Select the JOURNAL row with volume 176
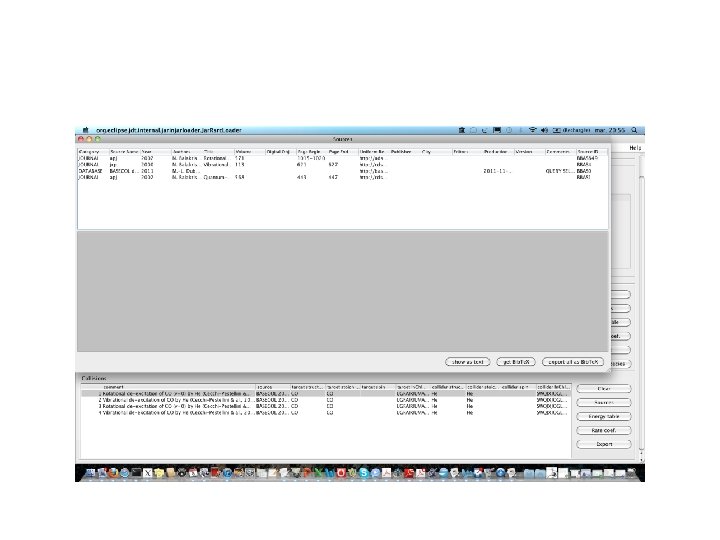Screen dimensions: 720x540 (343, 158)
